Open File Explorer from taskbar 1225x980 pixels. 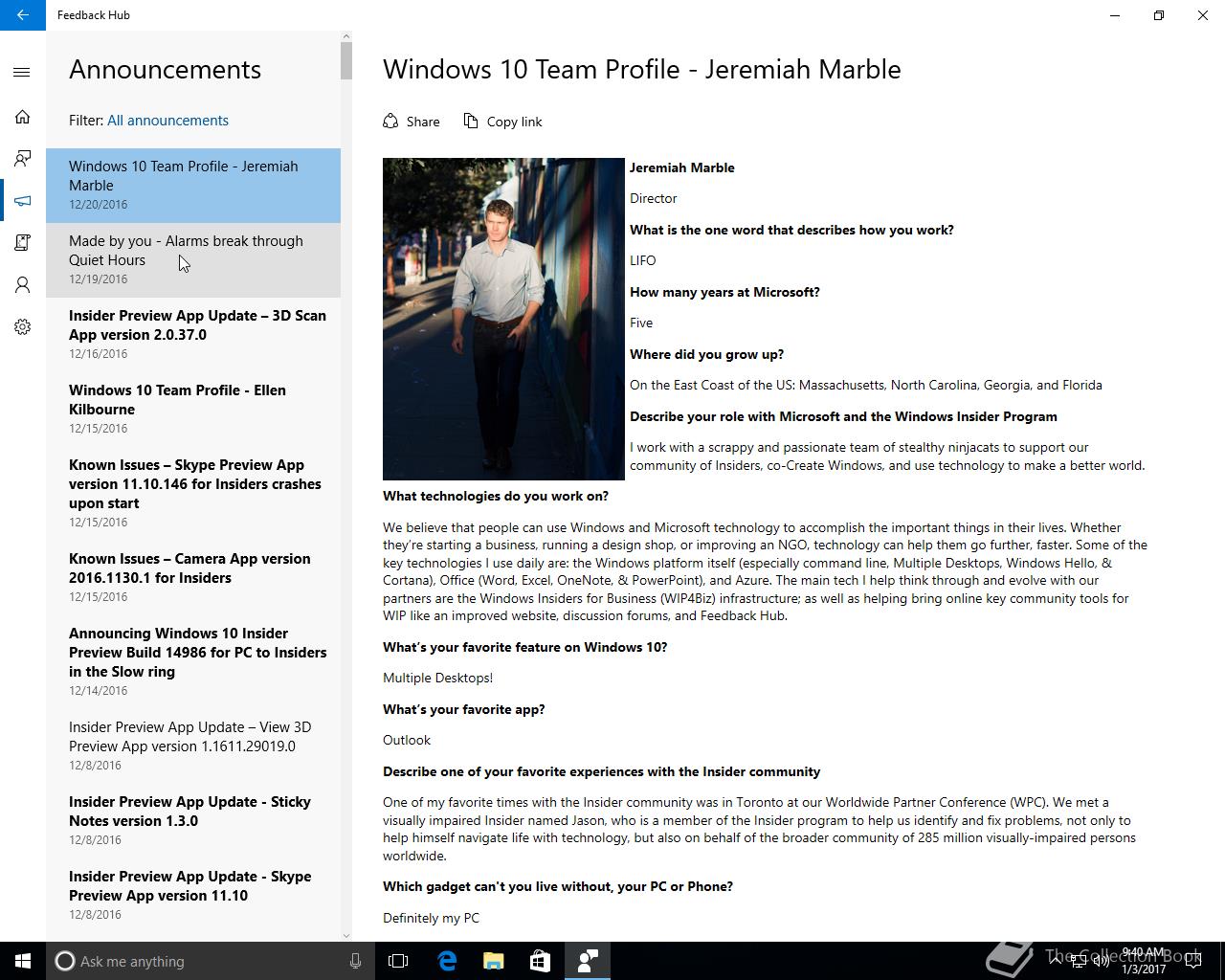494,961
